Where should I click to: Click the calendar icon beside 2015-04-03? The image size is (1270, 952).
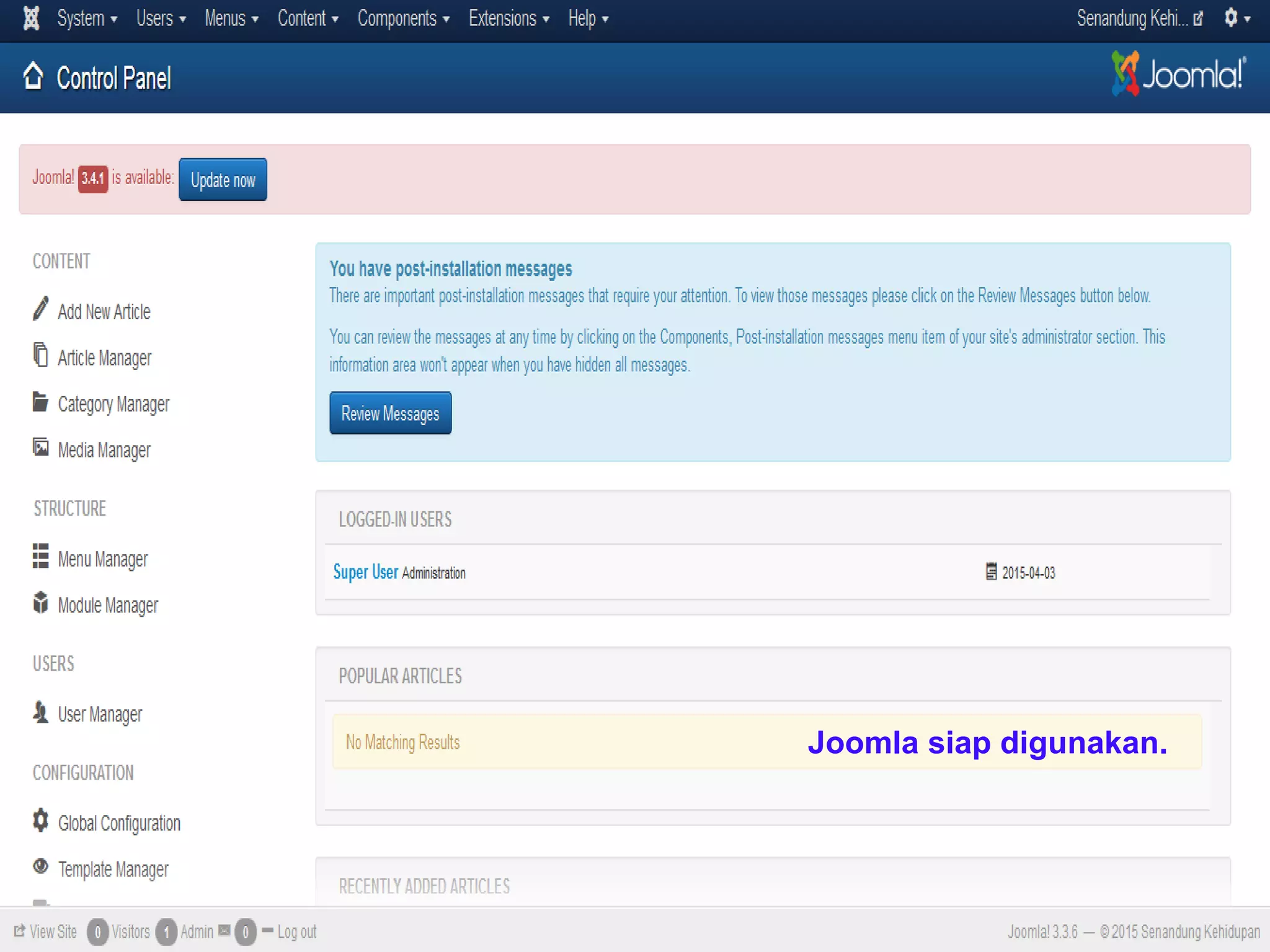click(x=992, y=571)
